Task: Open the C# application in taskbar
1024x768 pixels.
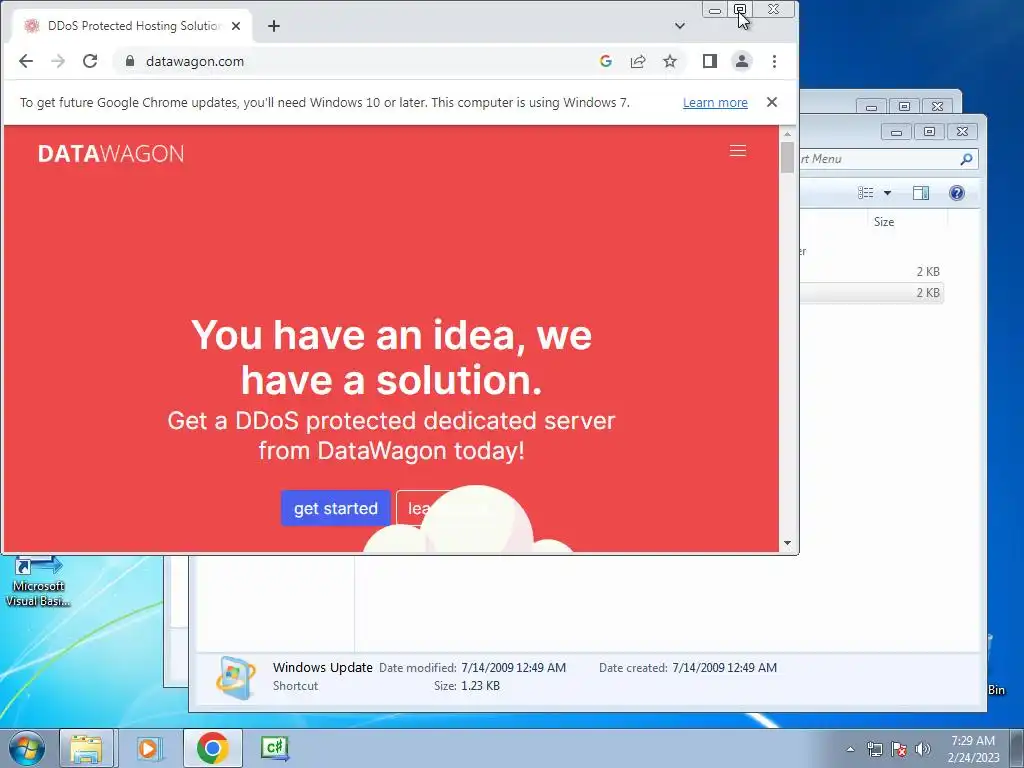Action: point(275,748)
